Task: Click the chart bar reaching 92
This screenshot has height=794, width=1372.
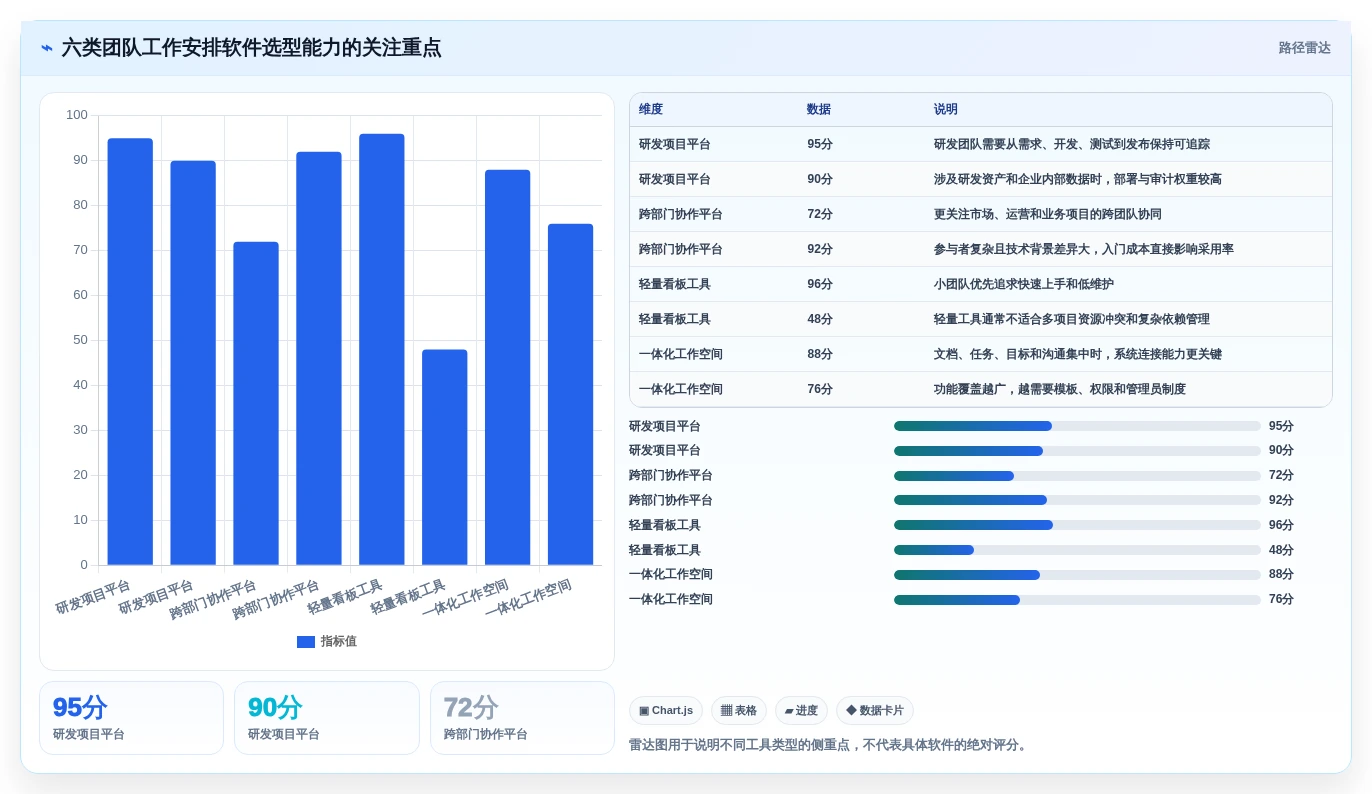Action: (x=319, y=359)
